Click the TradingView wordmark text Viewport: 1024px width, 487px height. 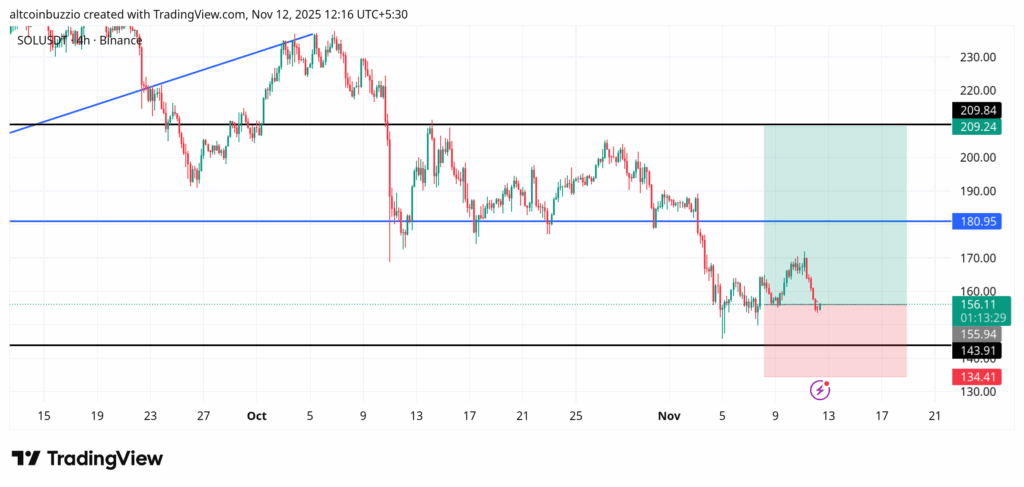point(105,458)
